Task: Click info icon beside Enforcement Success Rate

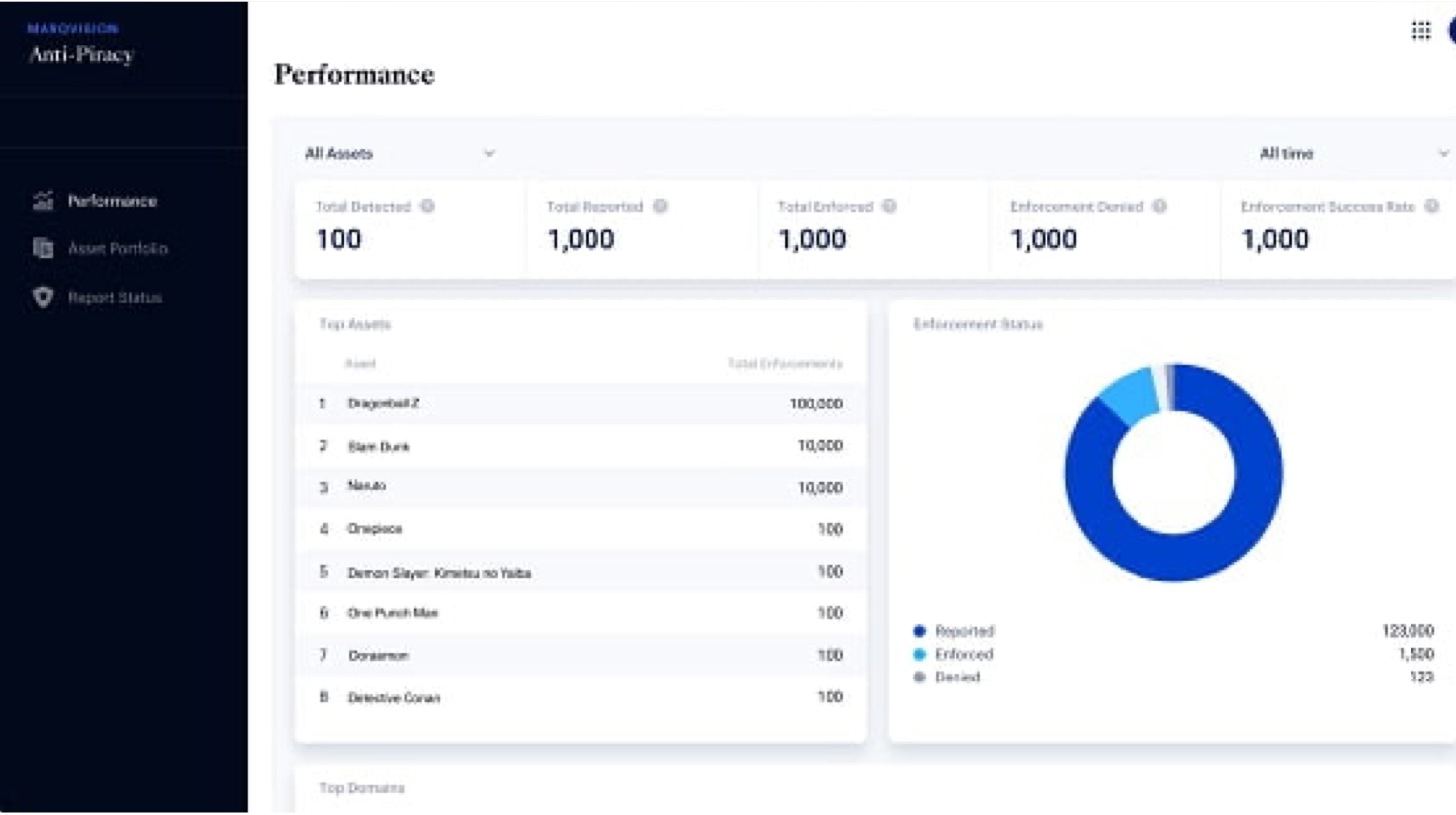Action: [x=1431, y=206]
